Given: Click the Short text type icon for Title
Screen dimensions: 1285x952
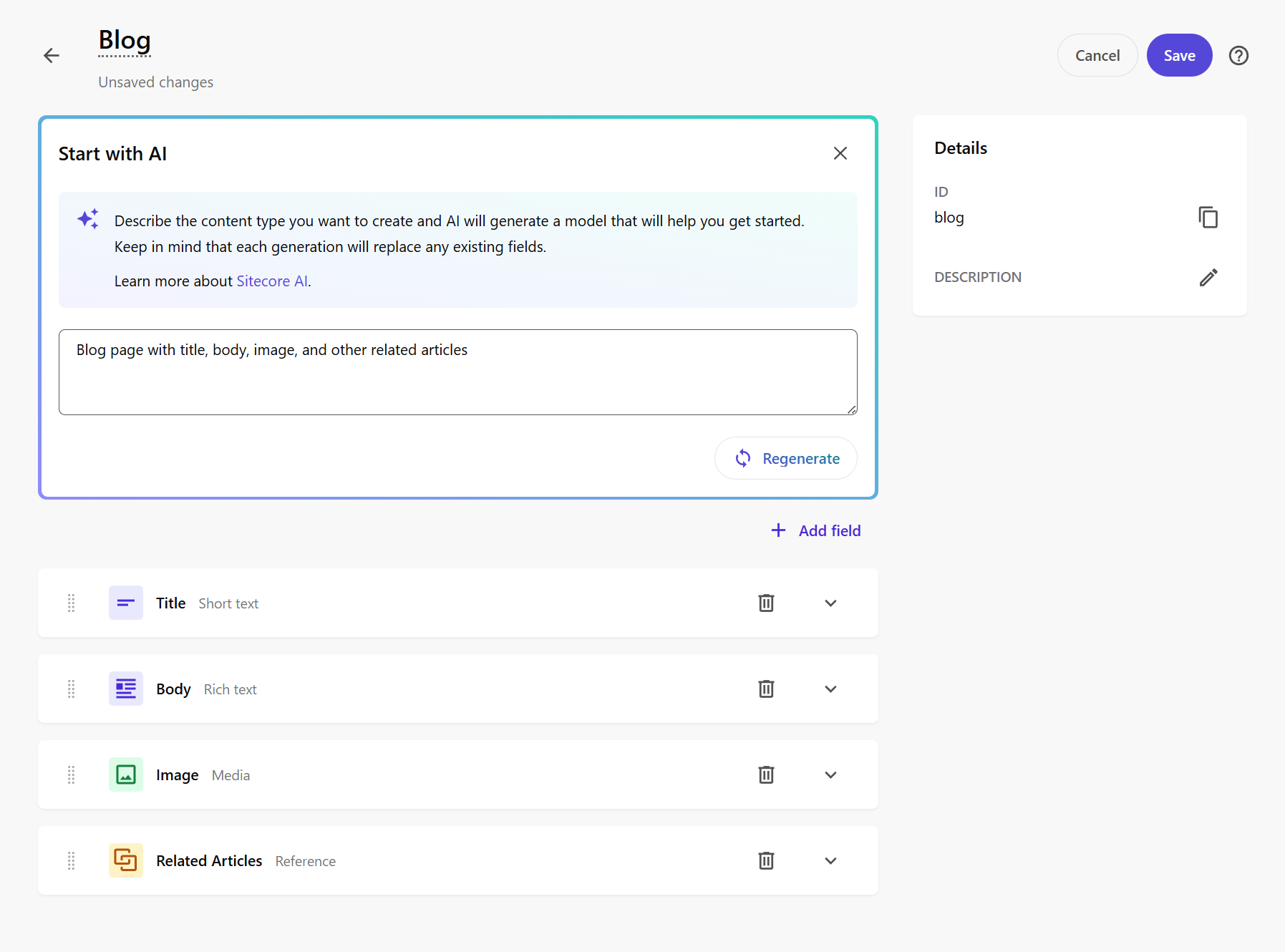Looking at the screenshot, I should point(126,603).
